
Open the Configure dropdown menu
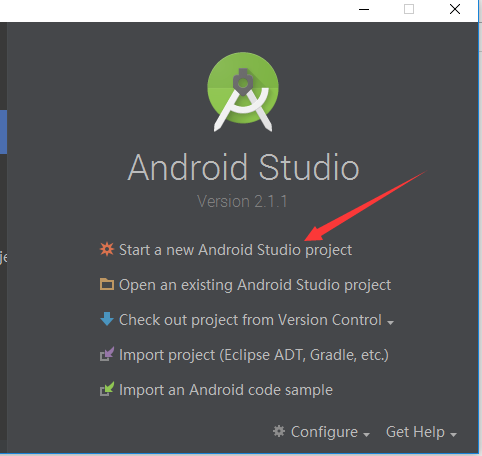[x=324, y=432]
